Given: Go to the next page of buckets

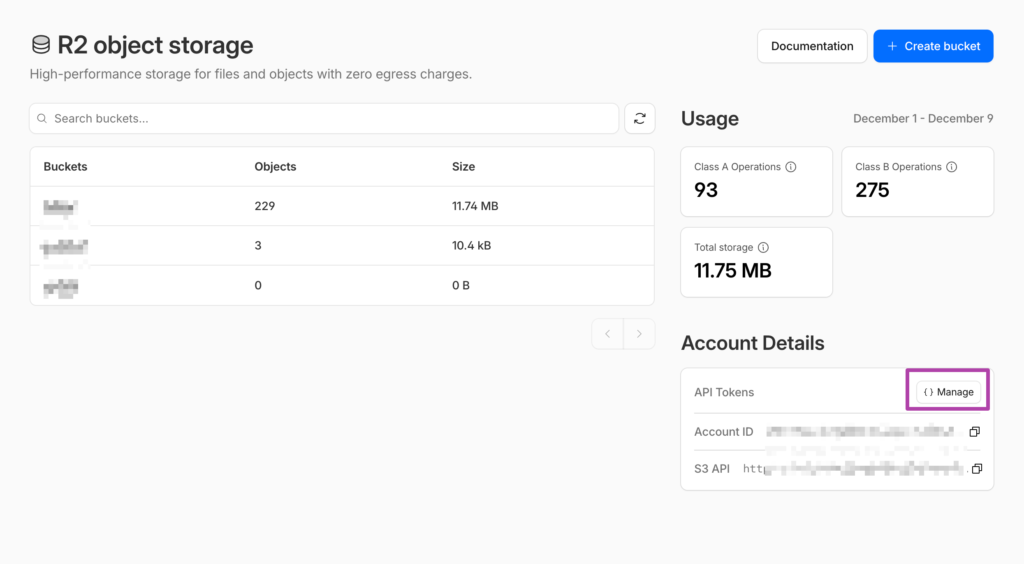Looking at the screenshot, I should (x=639, y=334).
